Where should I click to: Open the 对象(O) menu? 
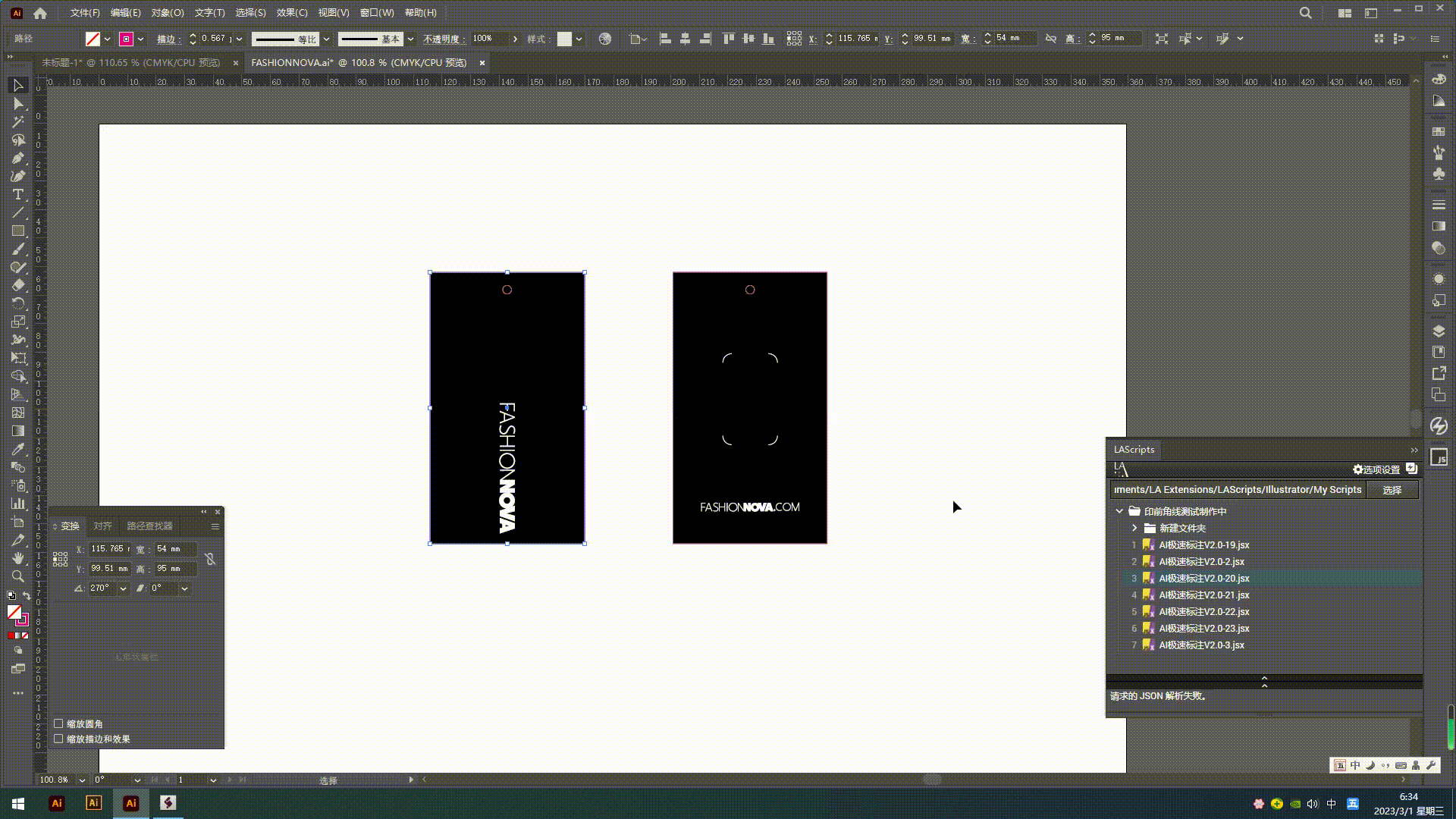168,13
